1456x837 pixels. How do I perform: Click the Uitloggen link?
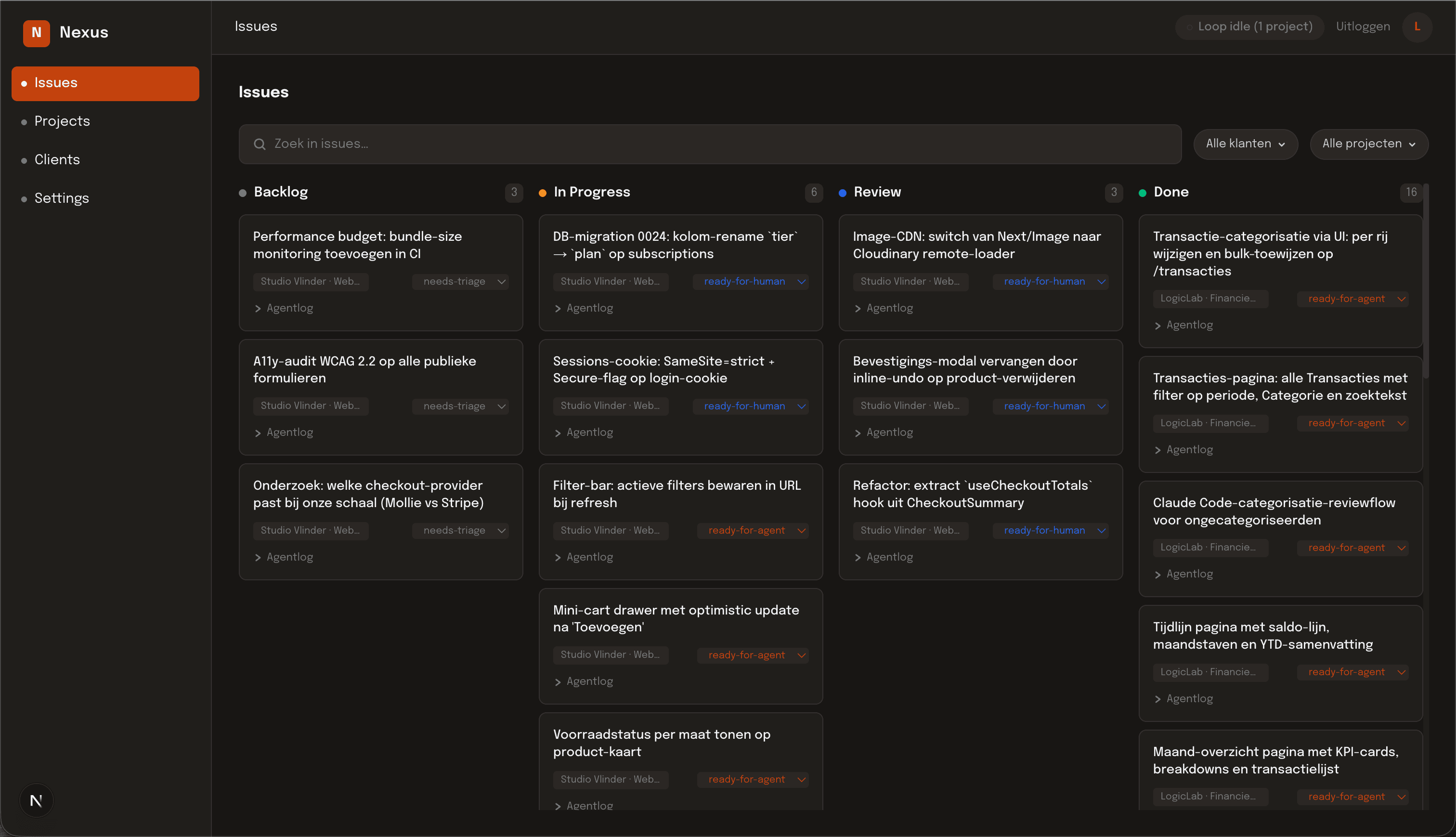tap(1363, 27)
